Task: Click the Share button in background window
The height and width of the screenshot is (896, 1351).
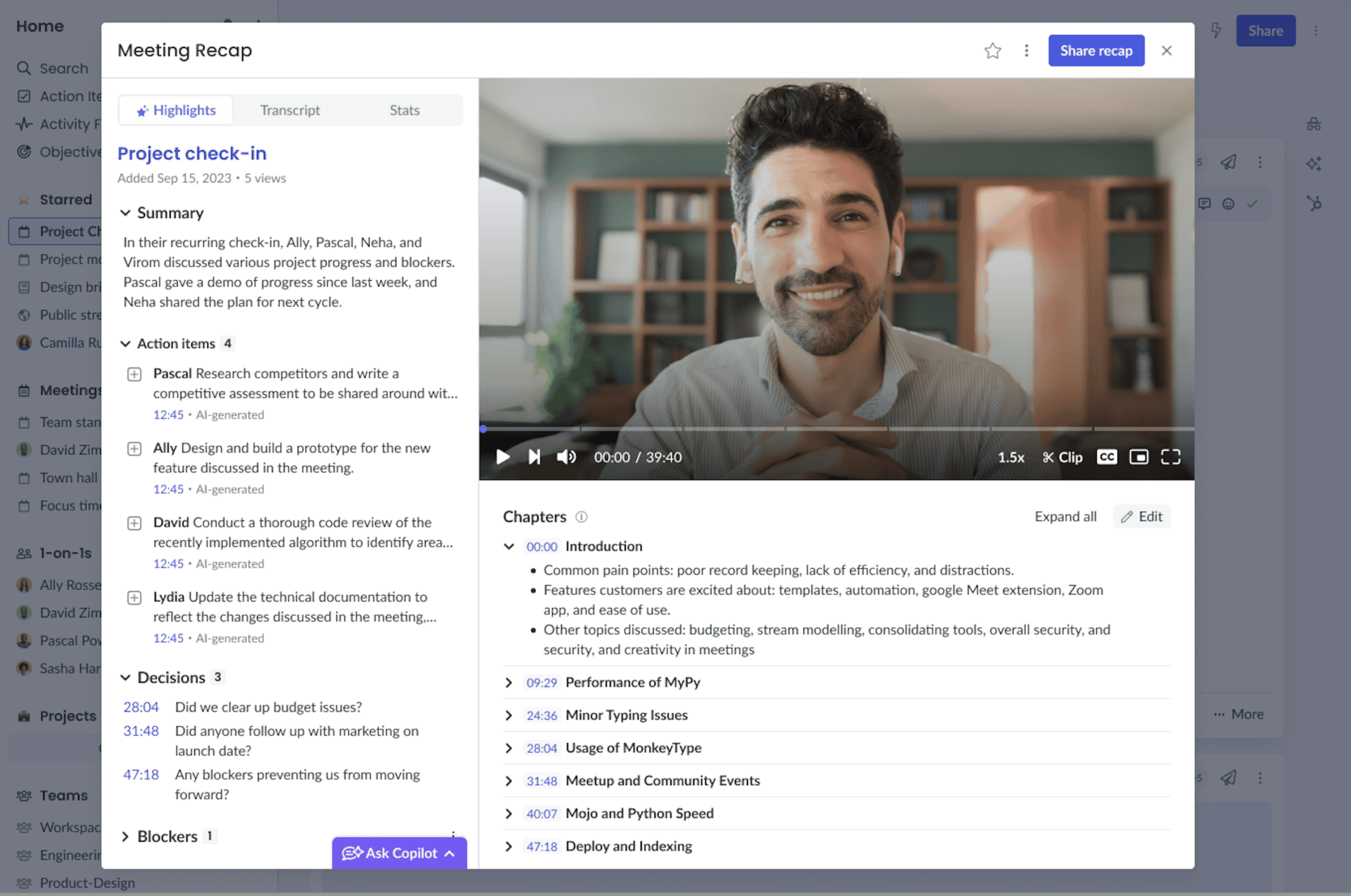Action: 1265,31
